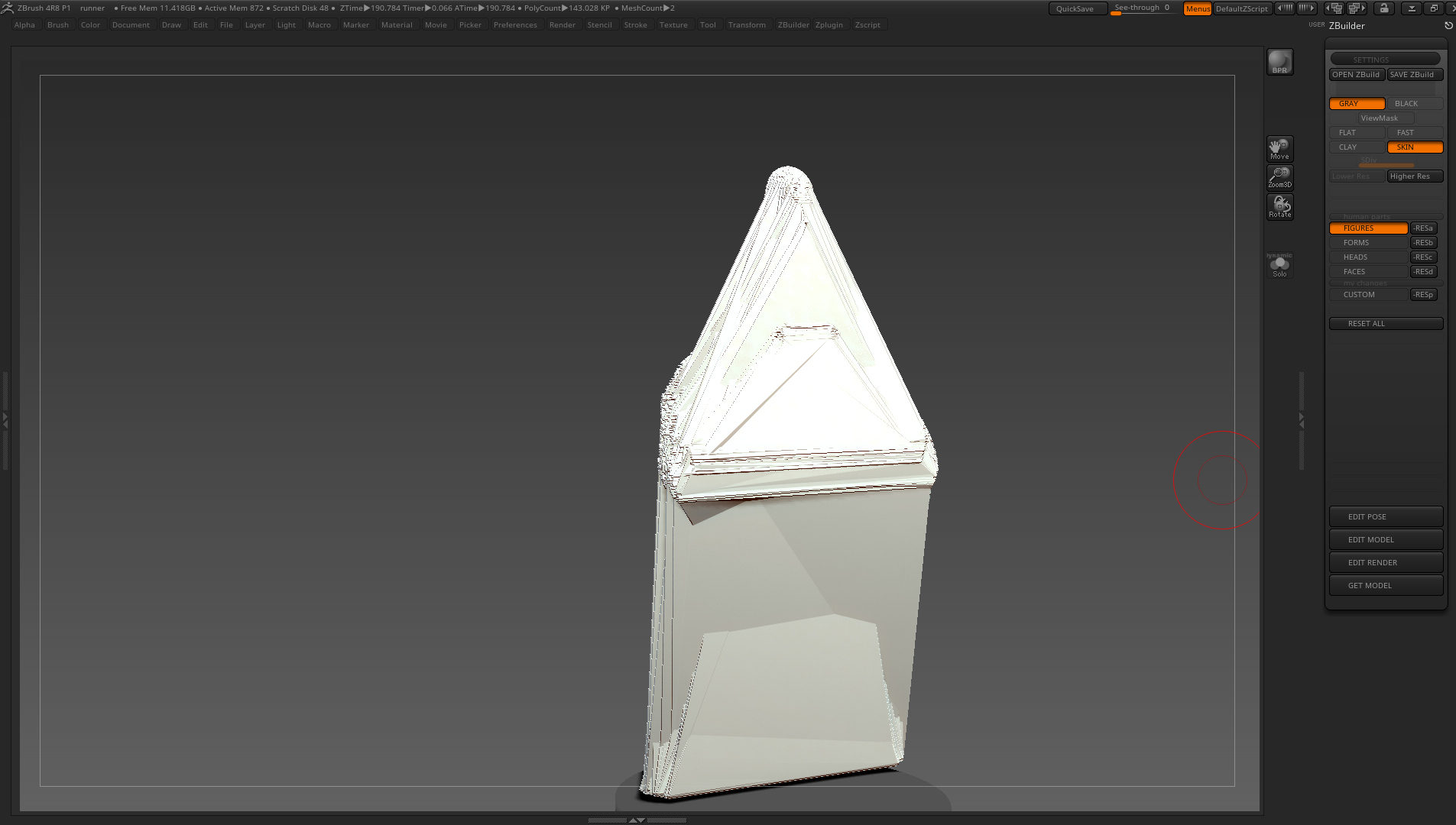
Task: Open the Tool menu
Action: pos(708,25)
